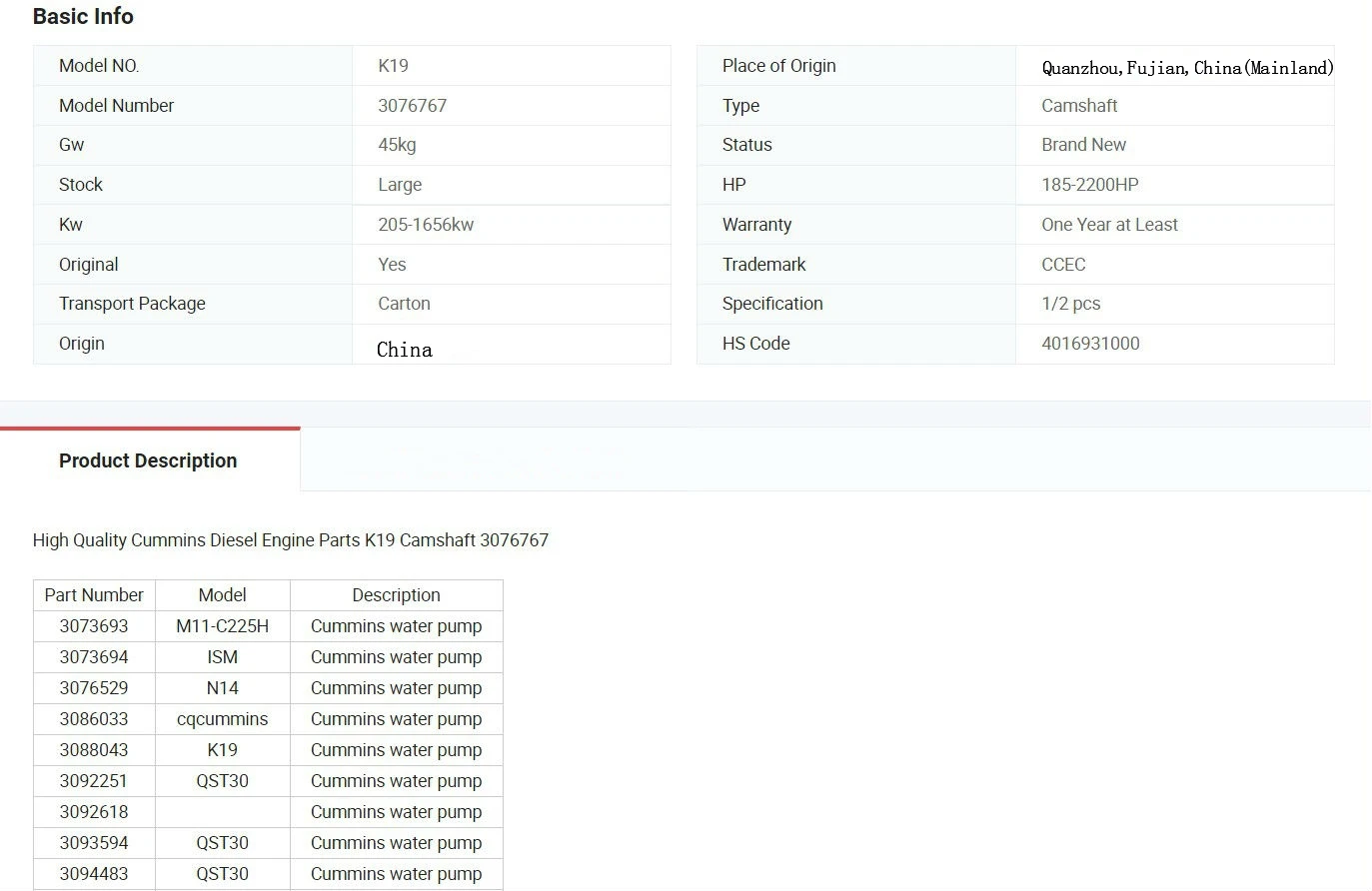Select the cqcummins model cell
The image size is (1372, 891).
[222, 719]
